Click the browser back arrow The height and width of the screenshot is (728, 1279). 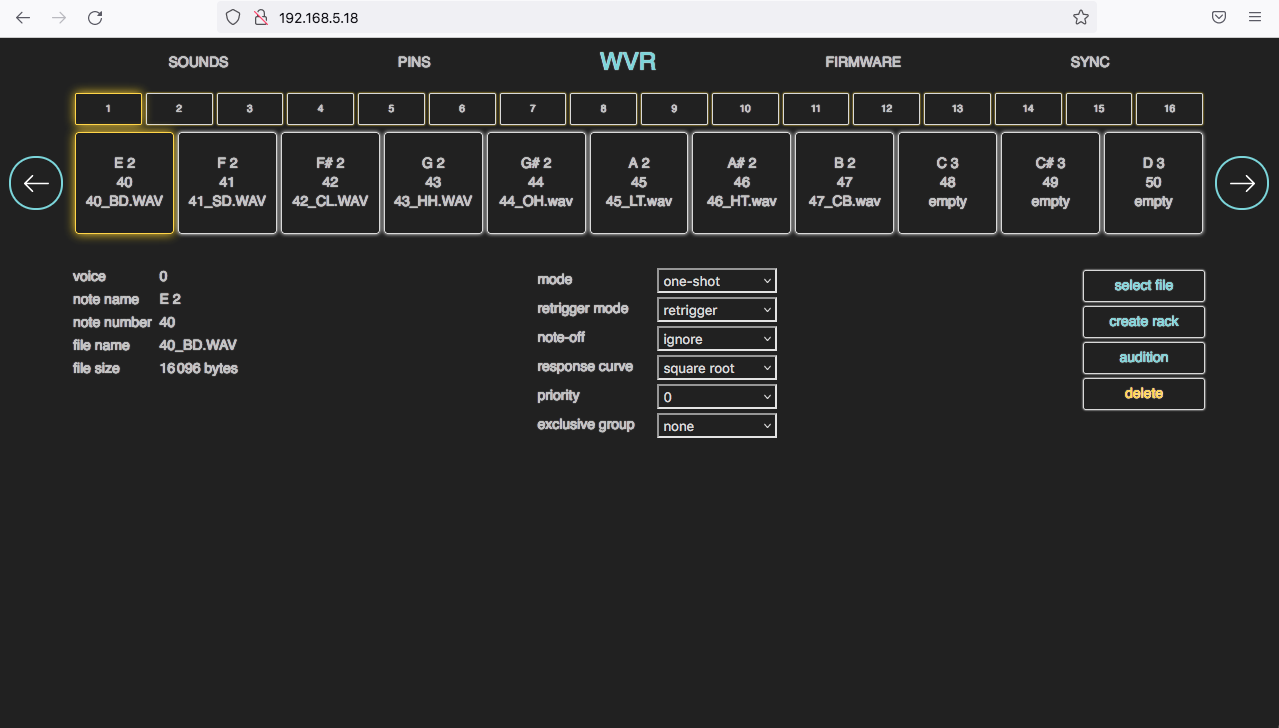[23, 18]
